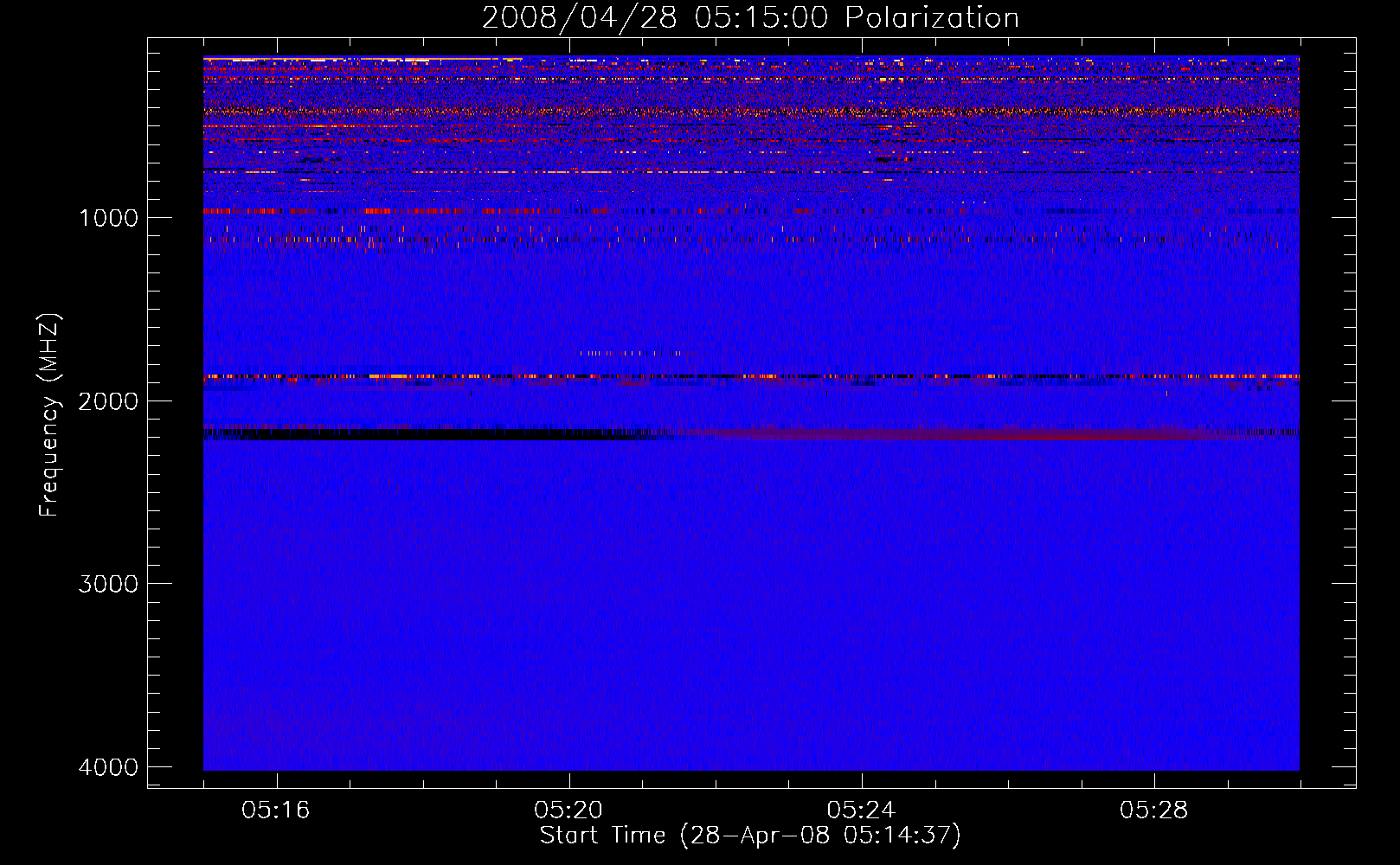This screenshot has height=865, width=1400.
Task: Click the "Start Time (28-Apr-08 05:14:37)" label
Action: click(750, 836)
